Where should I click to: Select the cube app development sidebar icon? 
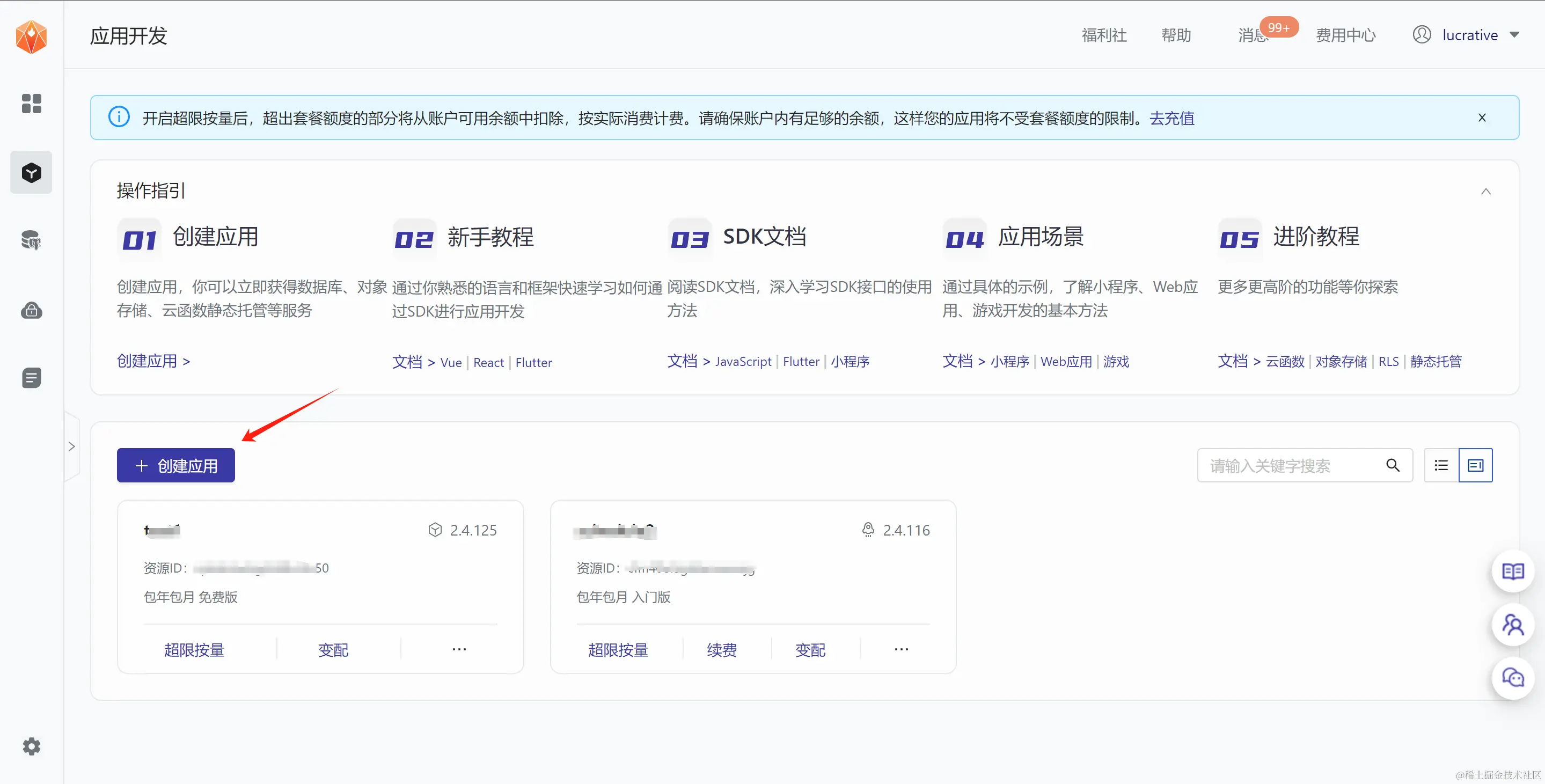31,173
